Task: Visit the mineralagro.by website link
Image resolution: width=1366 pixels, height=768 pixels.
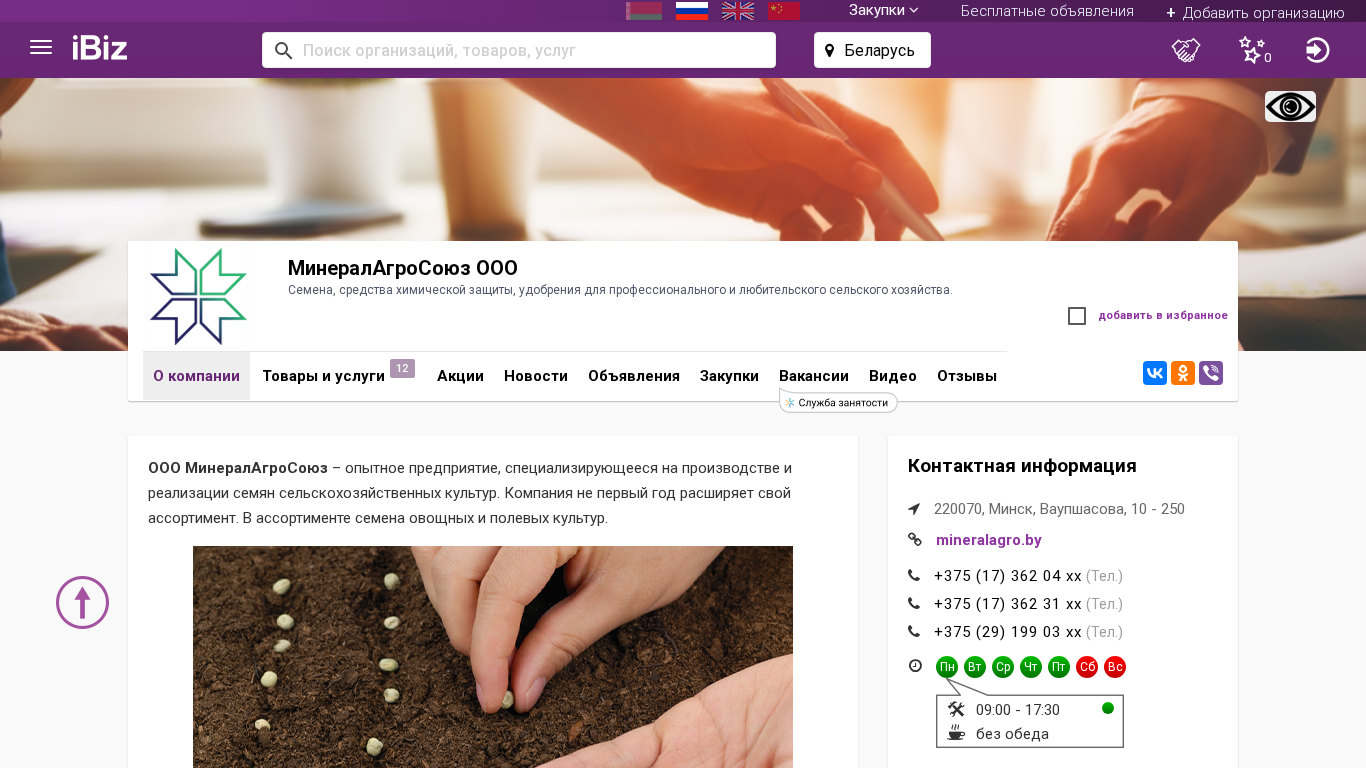Action: (989, 540)
